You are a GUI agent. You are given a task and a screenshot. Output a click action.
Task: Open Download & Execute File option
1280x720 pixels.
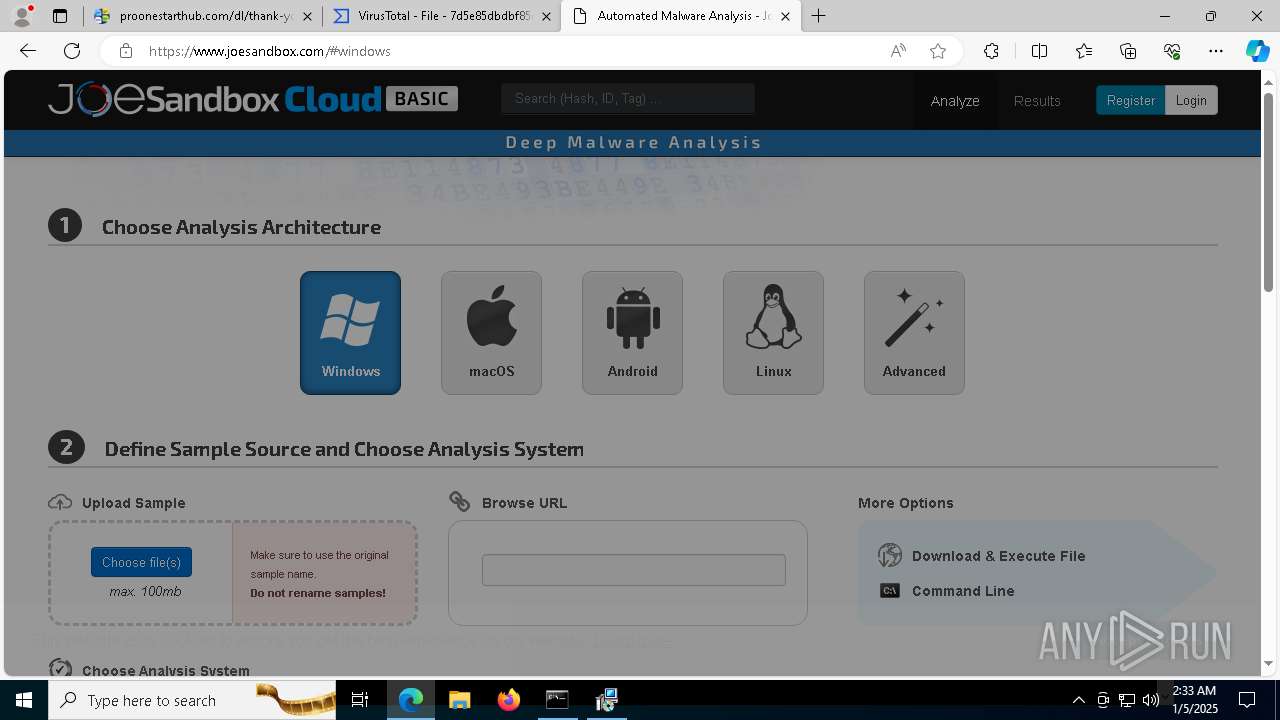982,556
